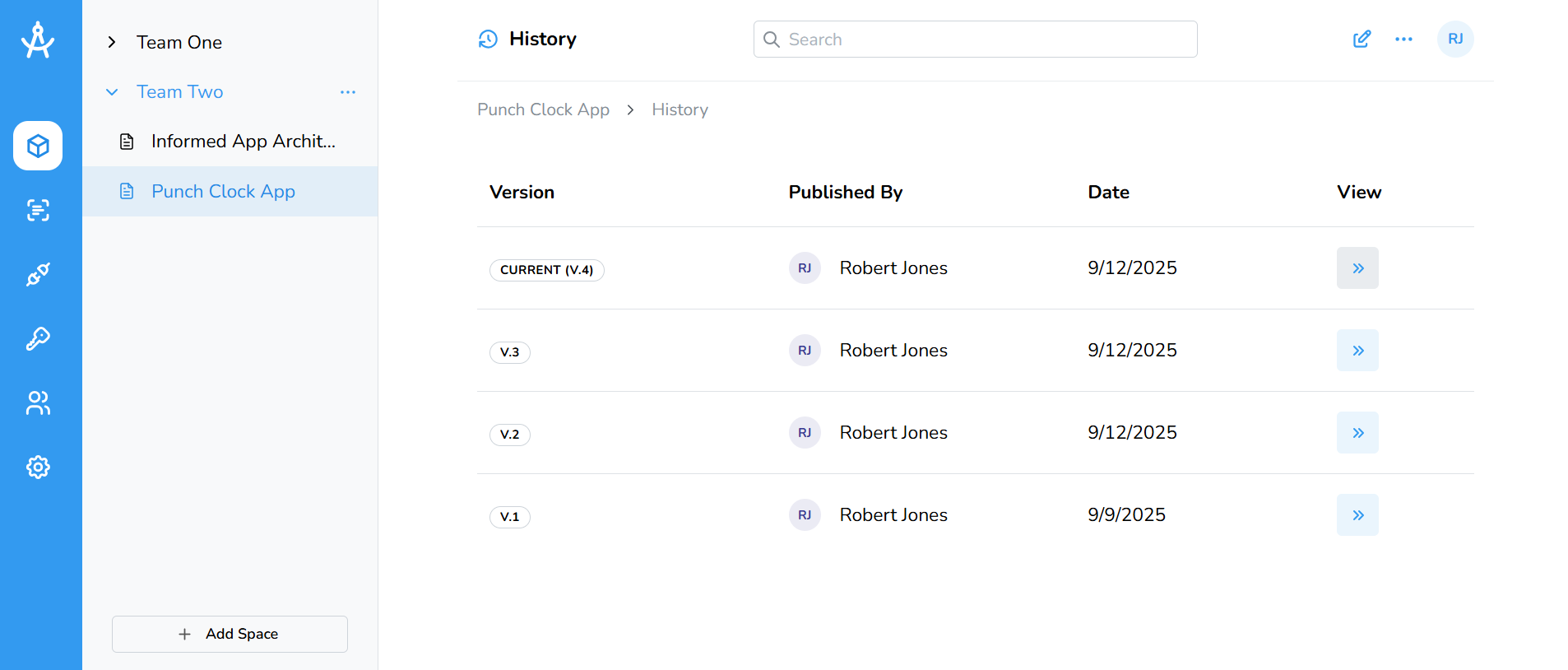Open the plug integrations icon

tap(38, 274)
